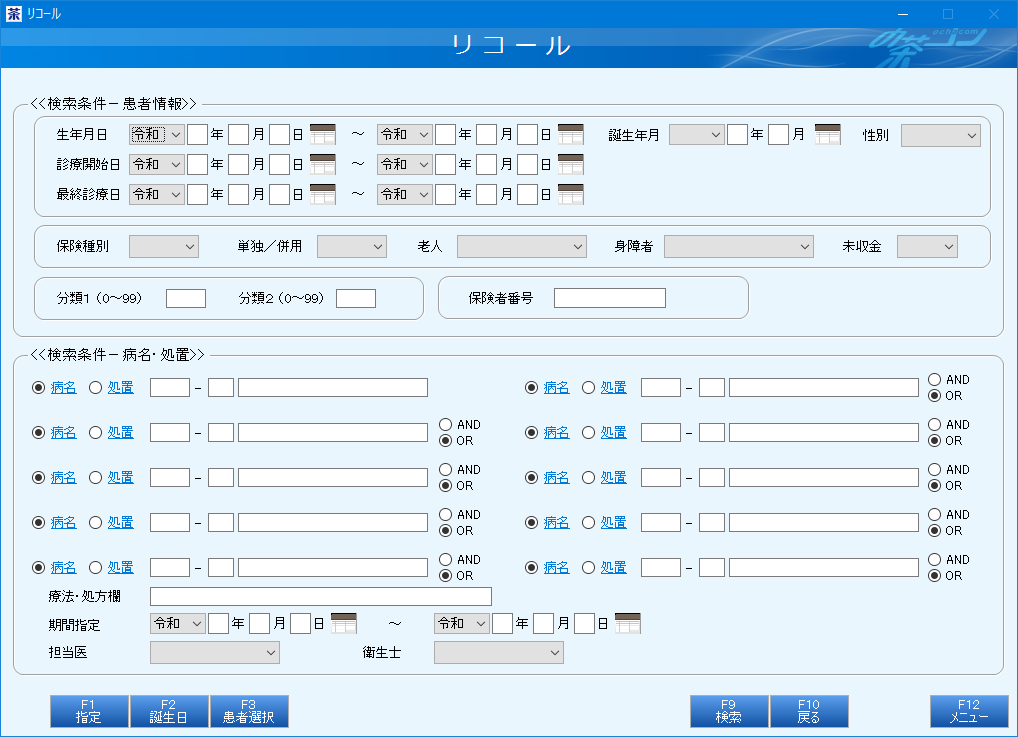Open calendar for 診療開始日 end date

pos(571,164)
